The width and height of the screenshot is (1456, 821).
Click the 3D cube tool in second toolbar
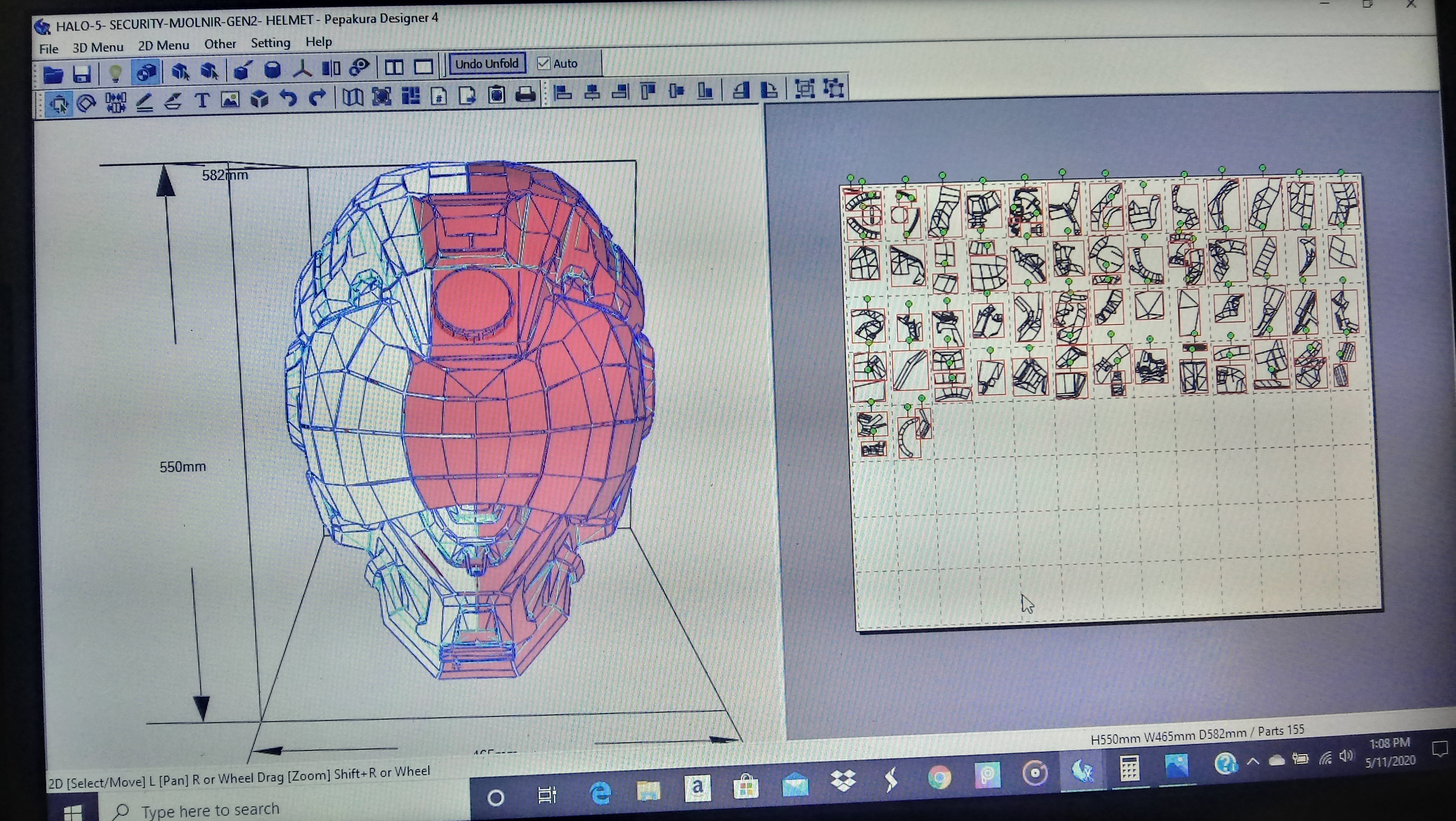point(260,100)
